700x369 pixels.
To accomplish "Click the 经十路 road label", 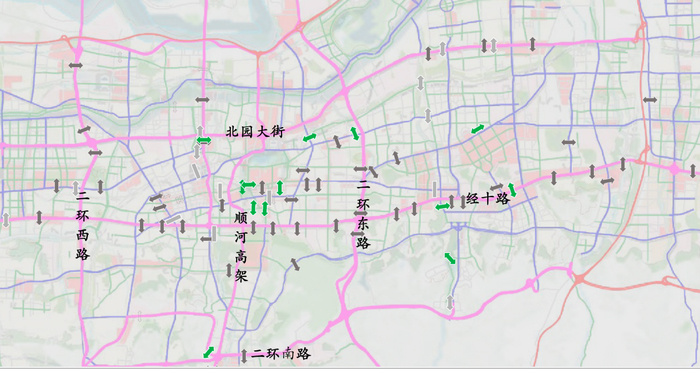I will point(488,199).
